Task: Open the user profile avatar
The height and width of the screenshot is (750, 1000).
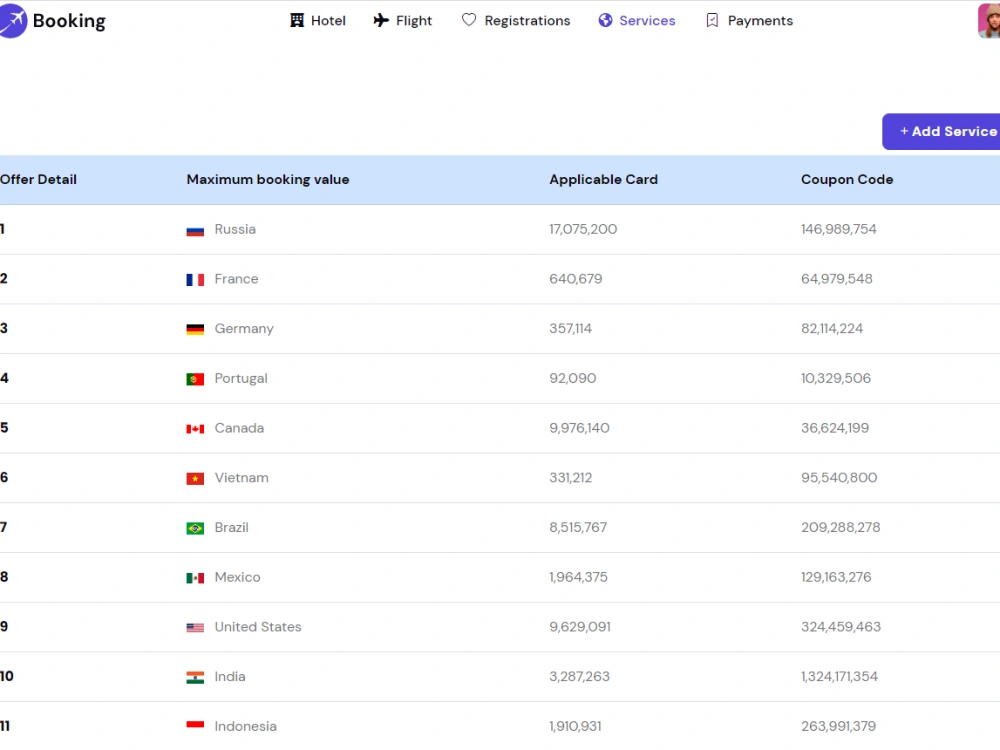Action: tap(989, 20)
